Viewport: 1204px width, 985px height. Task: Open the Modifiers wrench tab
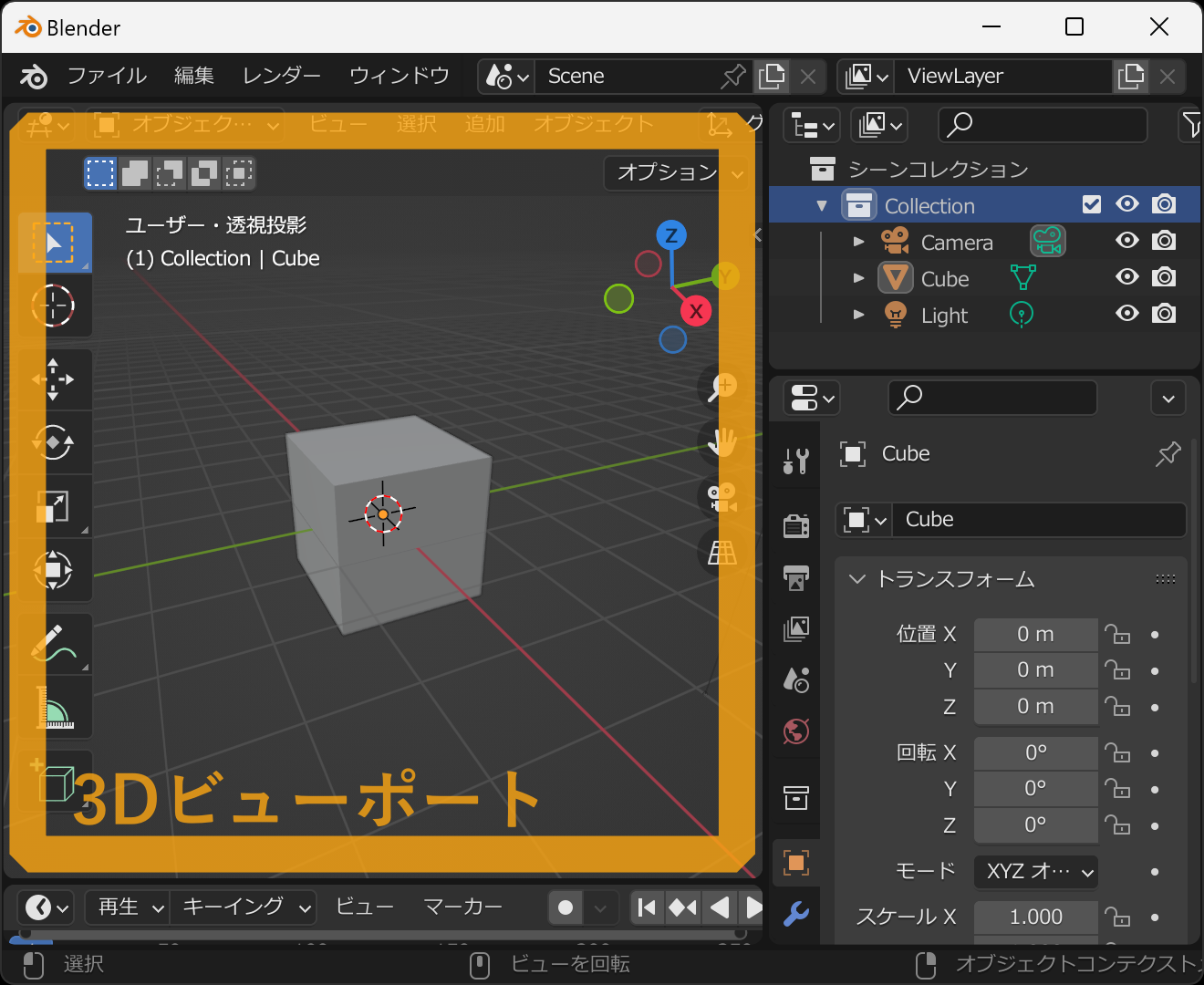coord(796,913)
